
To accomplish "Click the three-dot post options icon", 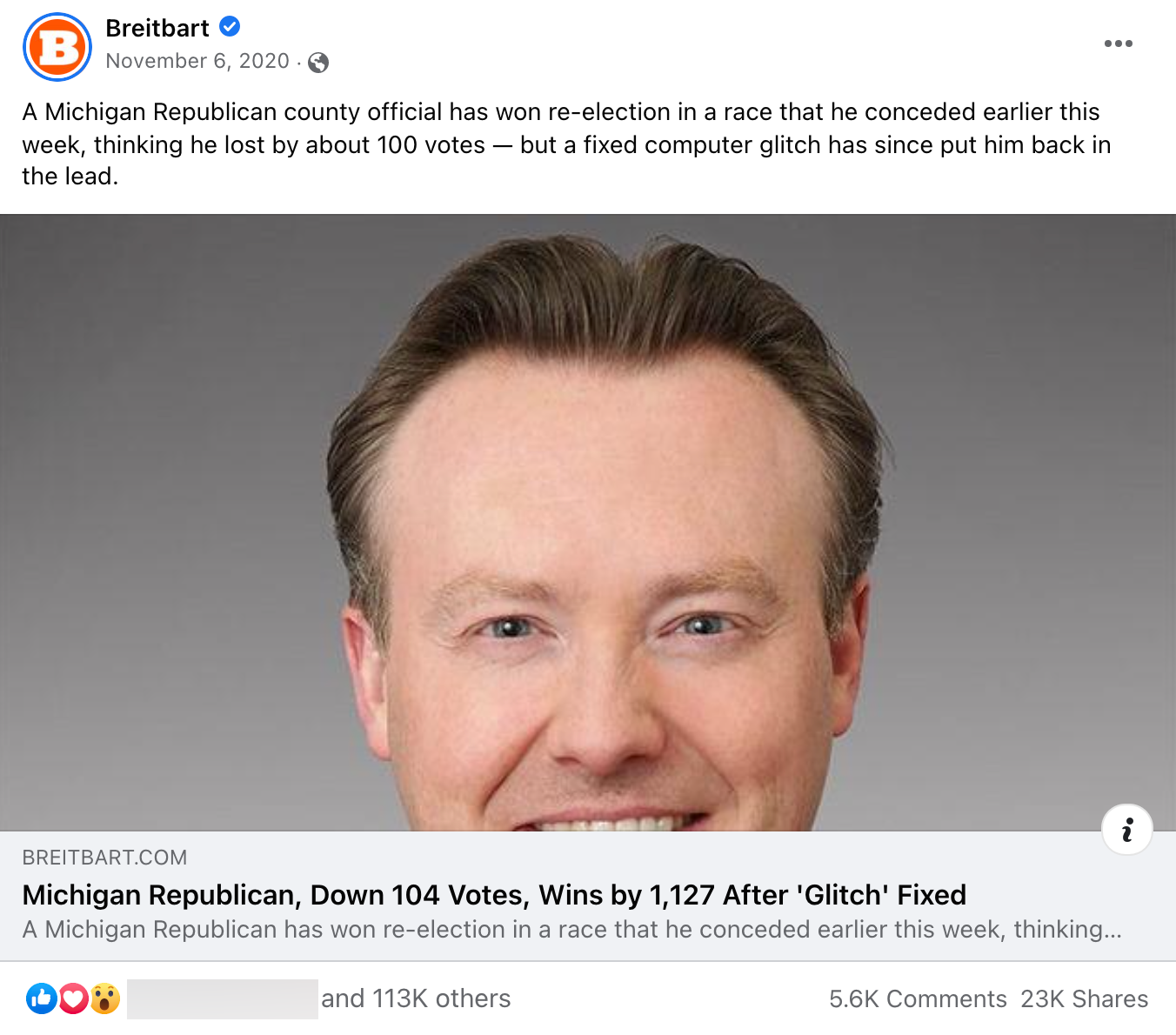I will 1117,43.
